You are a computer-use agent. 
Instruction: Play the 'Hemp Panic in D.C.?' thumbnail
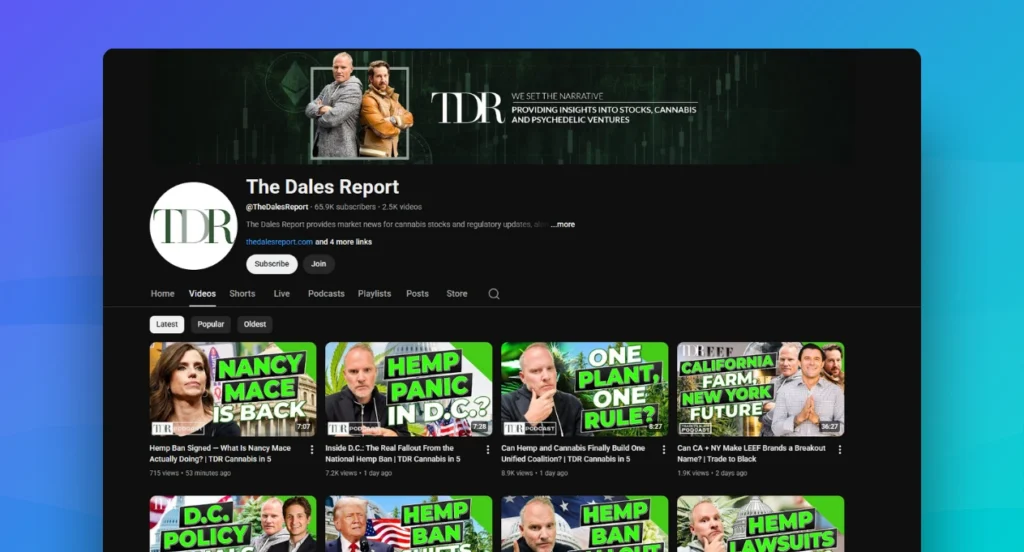409,389
